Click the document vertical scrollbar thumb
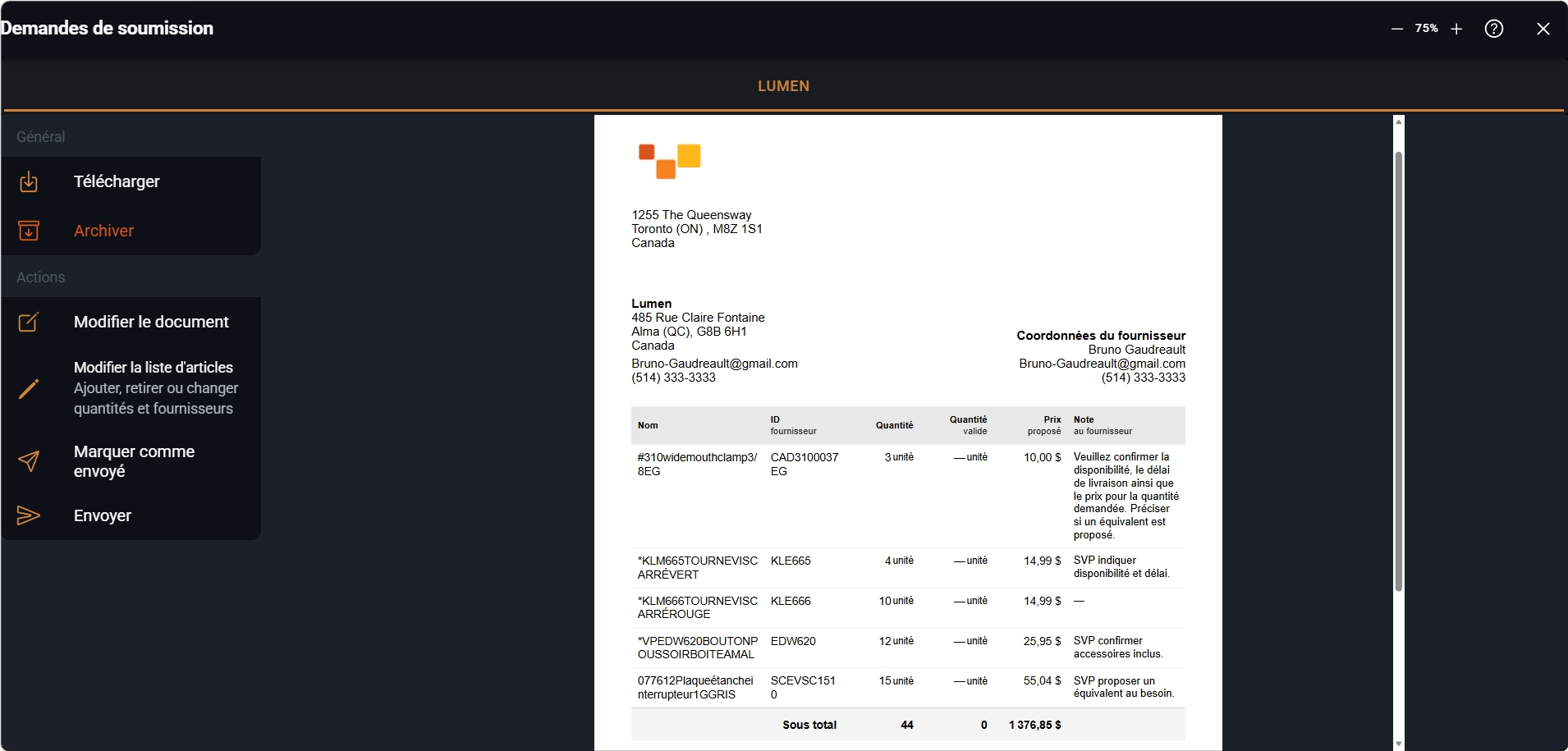Image resolution: width=1568 pixels, height=751 pixels. coord(1399,371)
